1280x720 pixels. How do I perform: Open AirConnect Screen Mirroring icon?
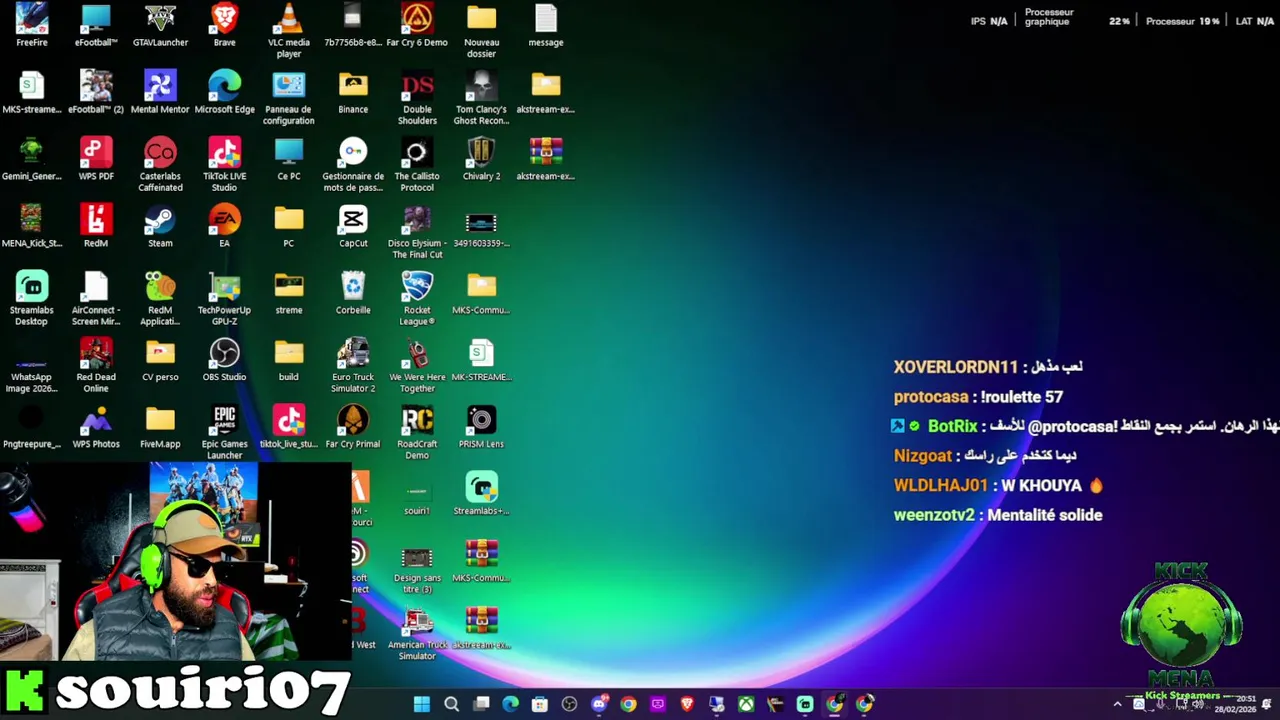[x=96, y=298]
